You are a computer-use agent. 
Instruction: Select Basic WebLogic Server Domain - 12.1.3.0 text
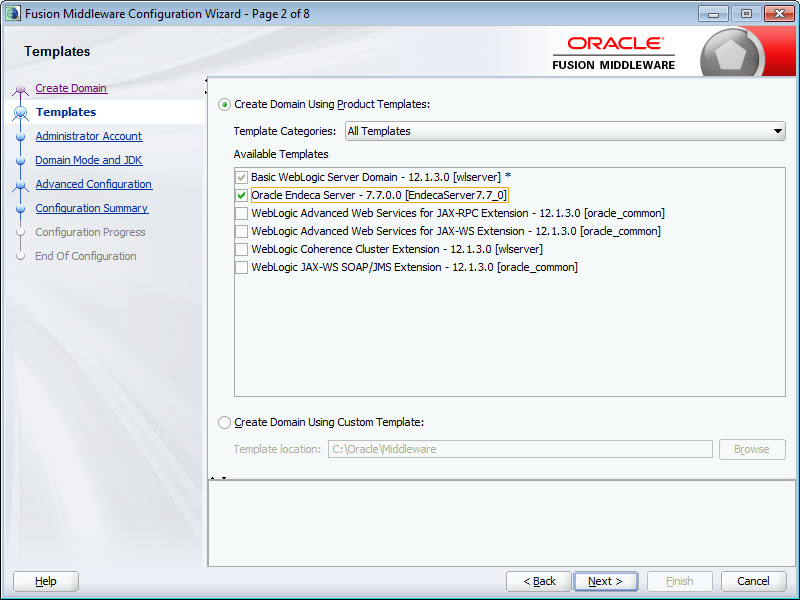point(381,178)
